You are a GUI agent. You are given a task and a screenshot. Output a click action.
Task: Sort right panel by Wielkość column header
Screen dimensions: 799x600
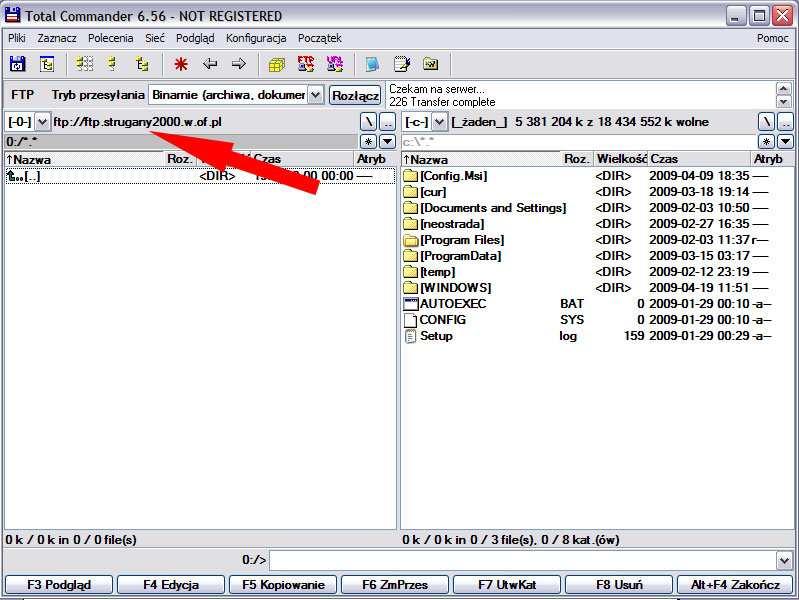621,159
